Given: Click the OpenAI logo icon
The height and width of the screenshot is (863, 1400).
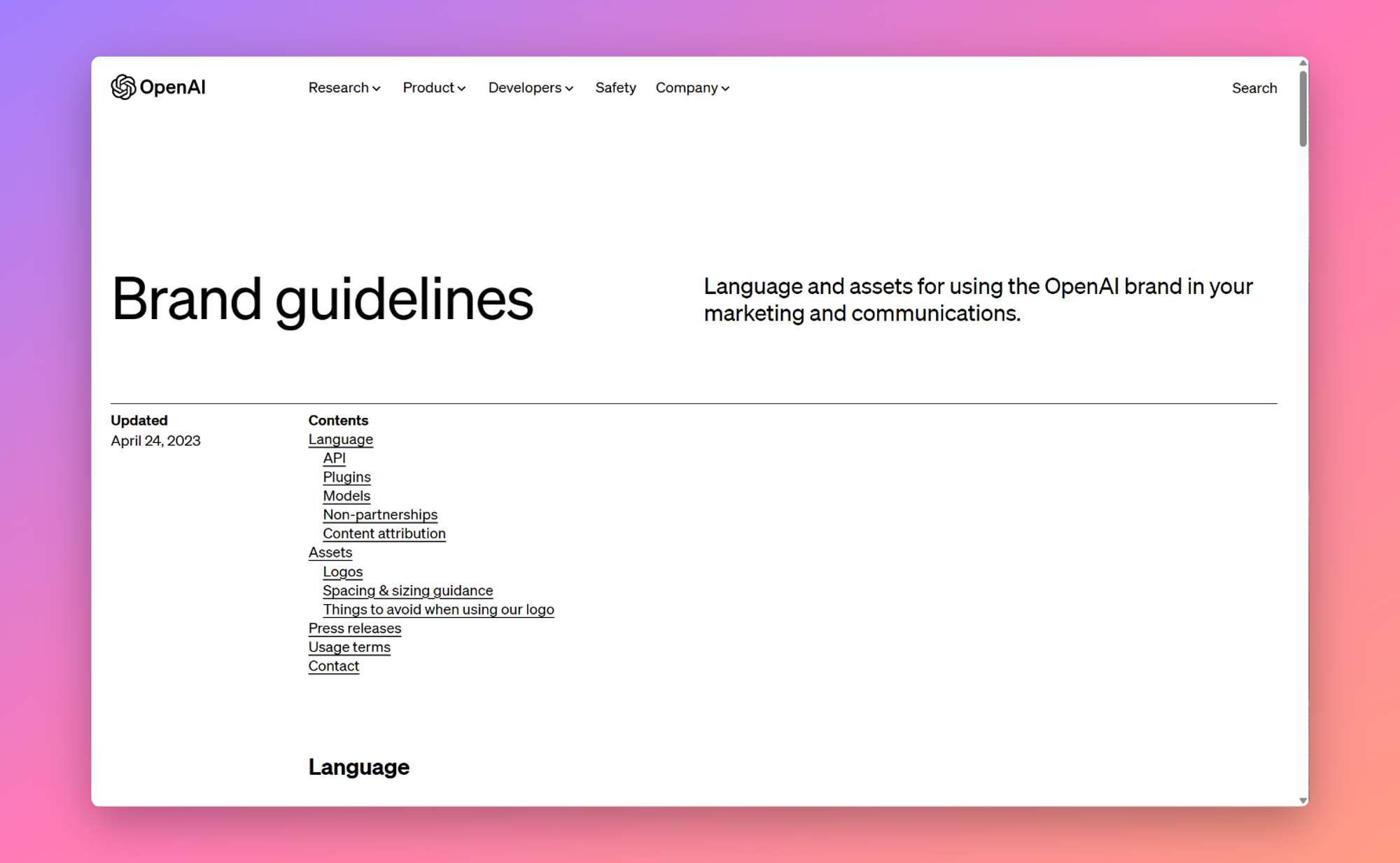Looking at the screenshot, I should [x=123, y=87].
